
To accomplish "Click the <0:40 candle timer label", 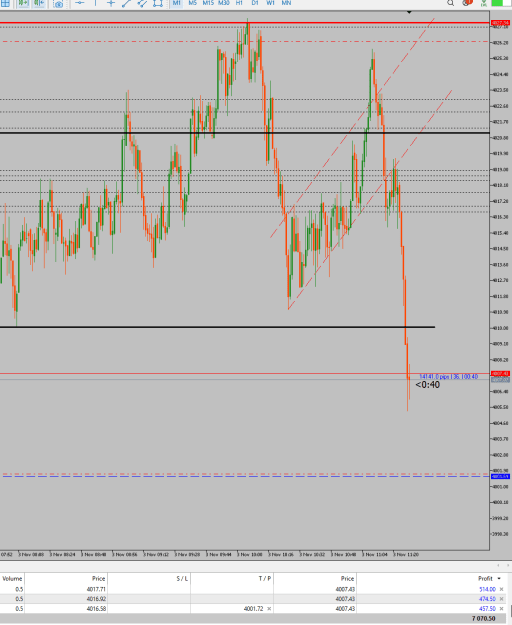I will [428, 385].
